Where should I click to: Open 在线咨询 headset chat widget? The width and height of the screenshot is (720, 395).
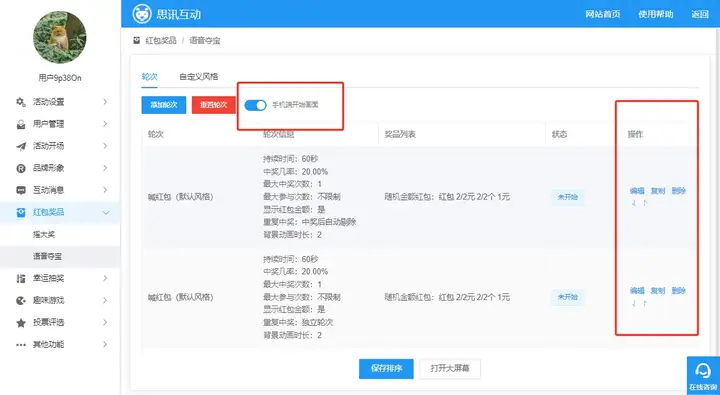click(x=703, y=375)
